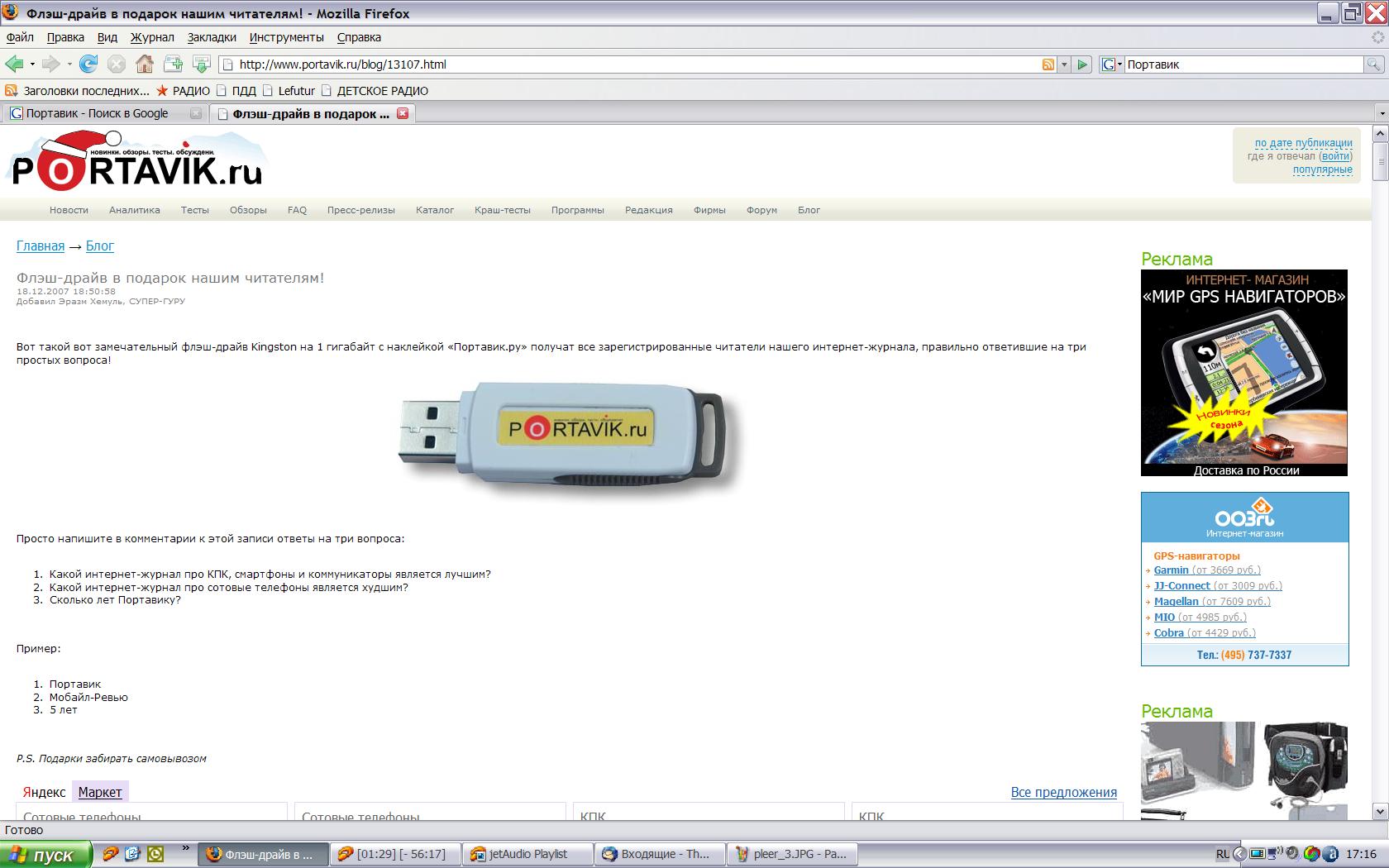This screenshot has height=868, width=1389.
Task: Open the Вид menu
Action: (107, 37)
